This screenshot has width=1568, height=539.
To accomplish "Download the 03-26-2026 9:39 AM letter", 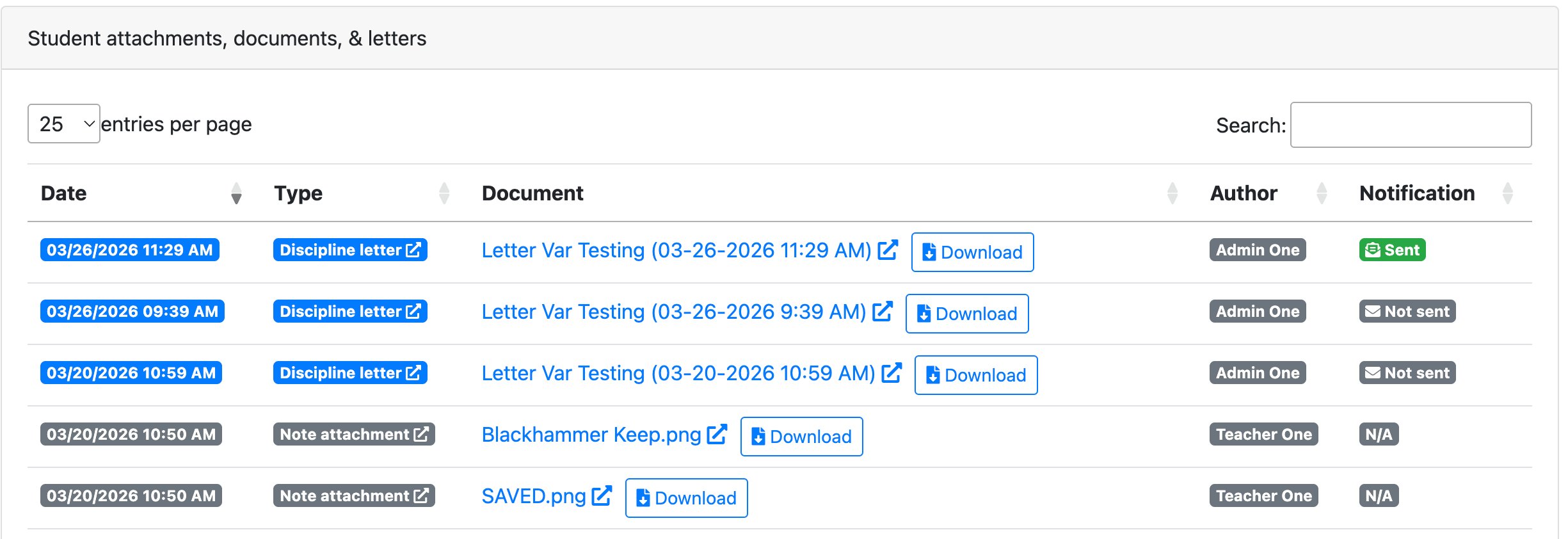I will (x=966, y=314).
